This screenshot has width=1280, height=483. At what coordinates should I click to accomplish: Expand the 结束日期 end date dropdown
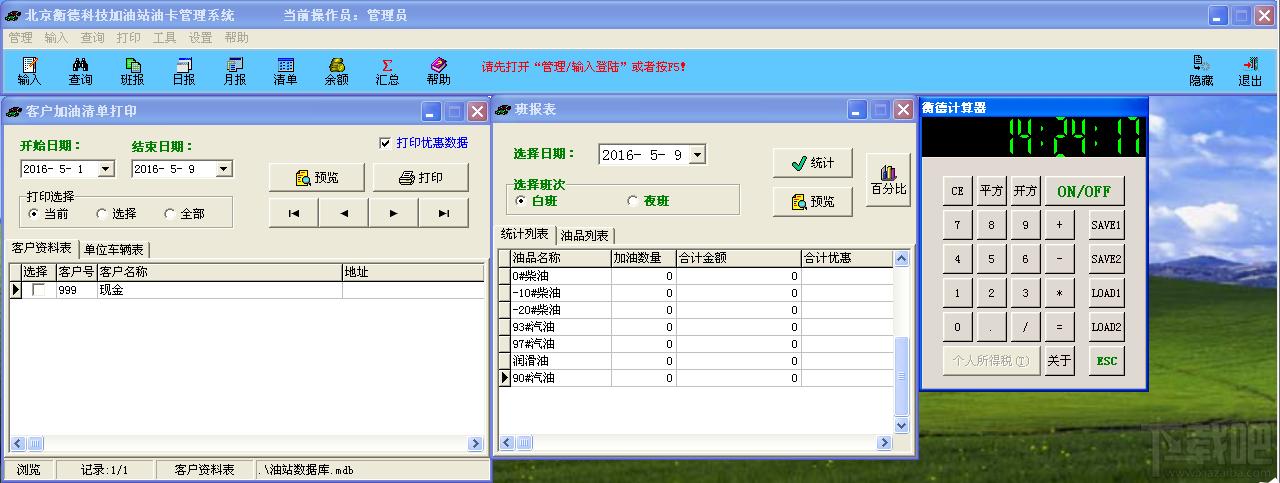click(223, 169)
